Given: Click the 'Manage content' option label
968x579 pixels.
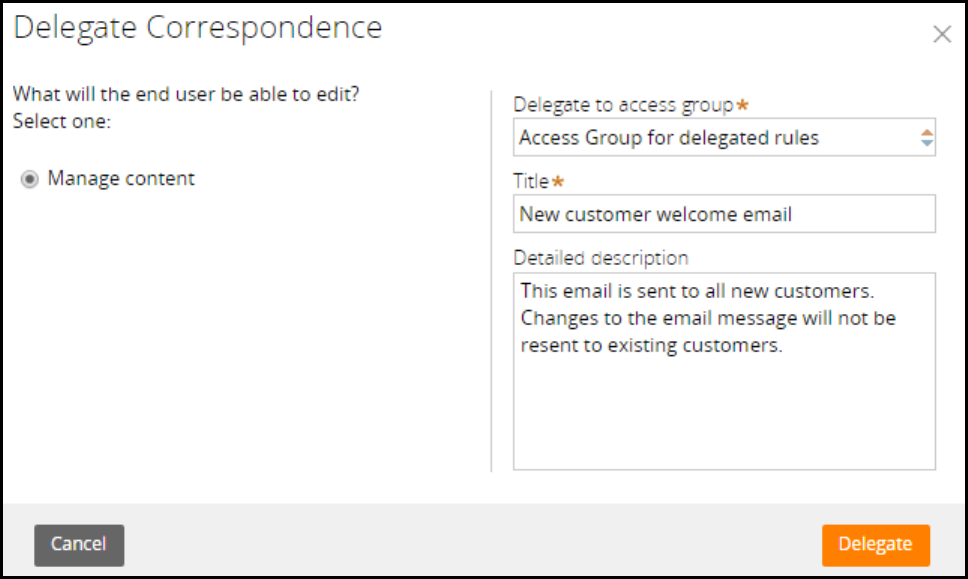Looking at the screenshot, I should (x=121, y=179).
